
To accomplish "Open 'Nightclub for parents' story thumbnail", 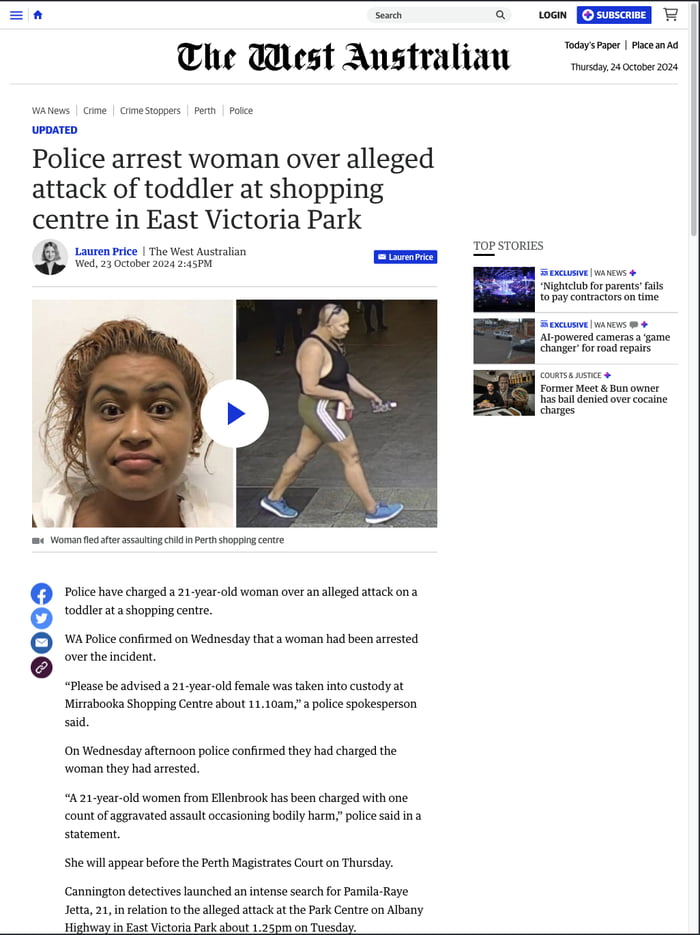I will click(504, 289).
